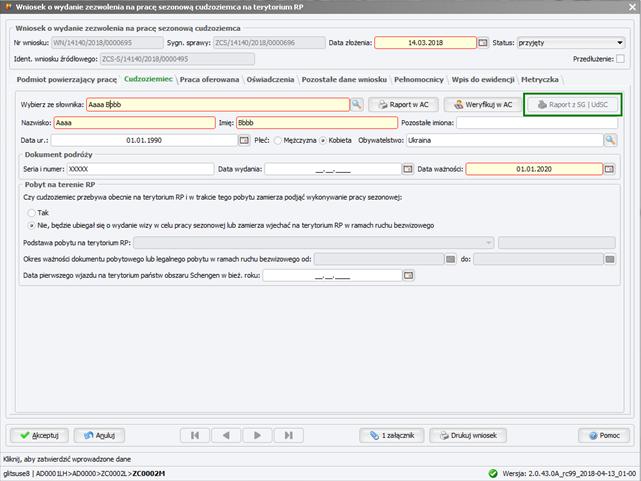Click the Weryfikuj w AC button
The height and width of the screenshot is (481, 641).
coord(483,105)
